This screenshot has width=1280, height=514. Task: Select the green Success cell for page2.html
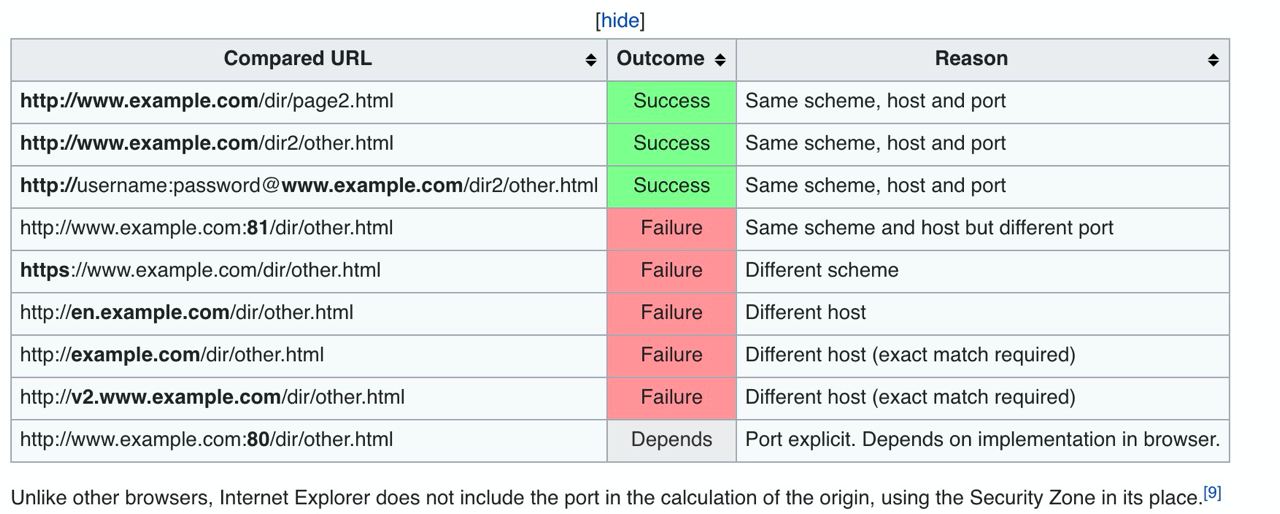pyautogui.click(x=671, y=101)
